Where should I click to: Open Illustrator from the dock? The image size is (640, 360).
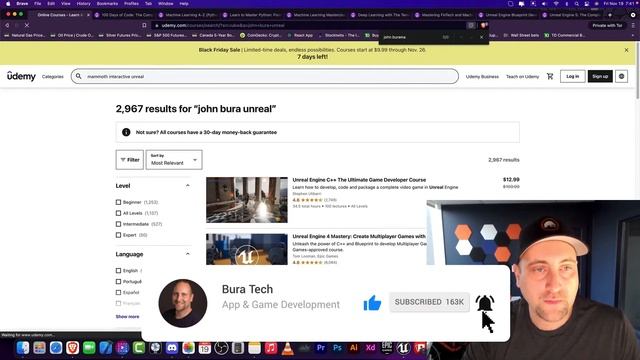pyautogui.click(x=353, y=348)
